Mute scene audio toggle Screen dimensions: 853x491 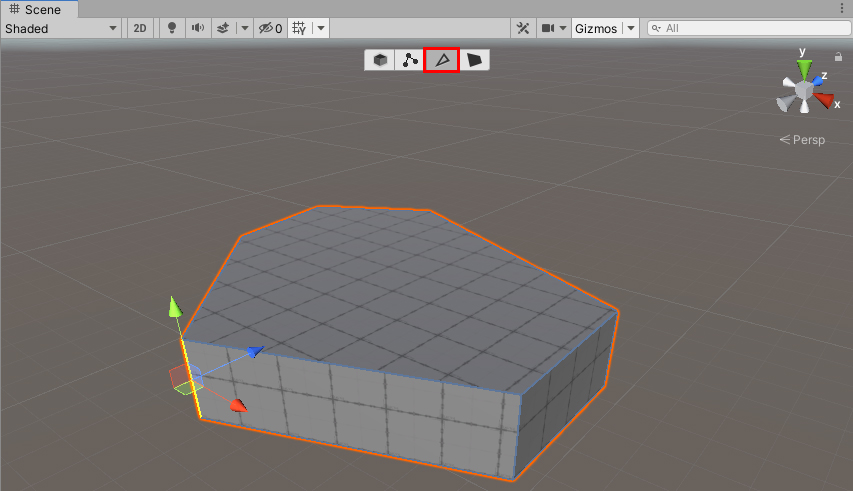pyautogui.click(x=197, y=29)
